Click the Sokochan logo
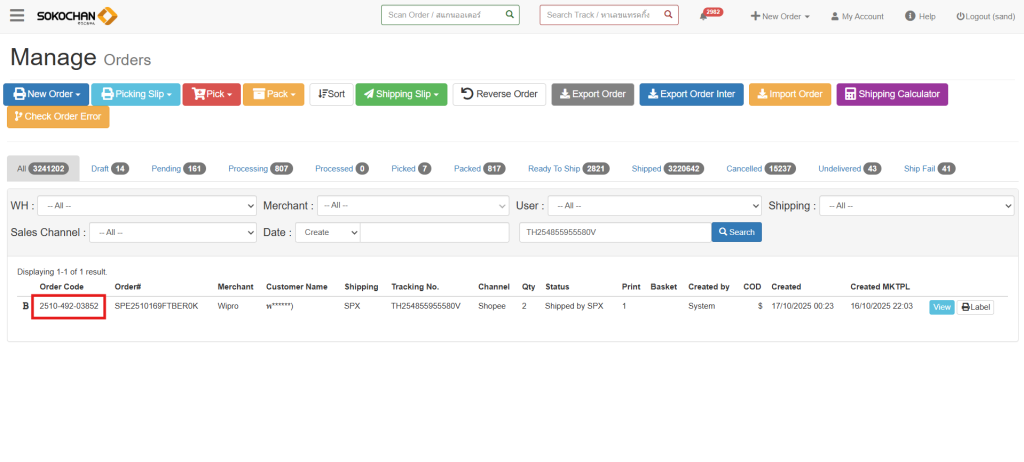The image size is (1024, 462). (77, 16)
